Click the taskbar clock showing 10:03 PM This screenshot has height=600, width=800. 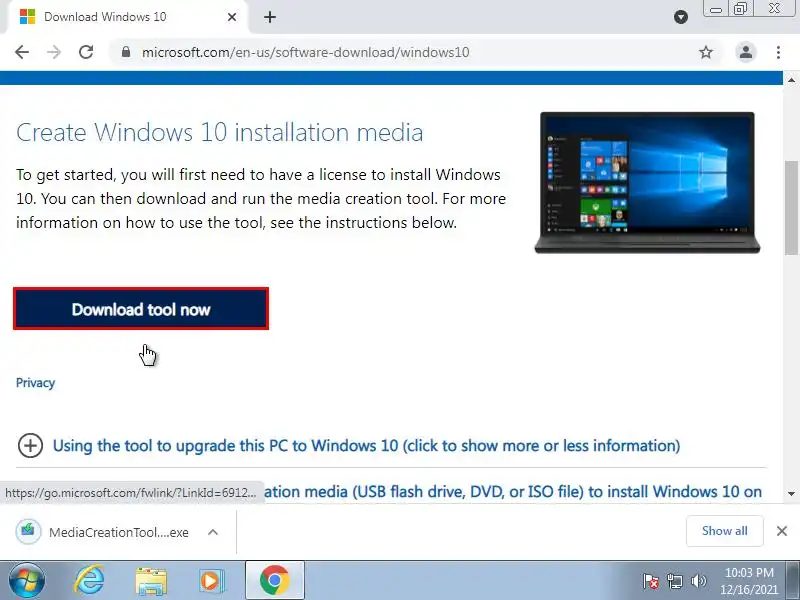pyautogui.click(x=749, y=581)
